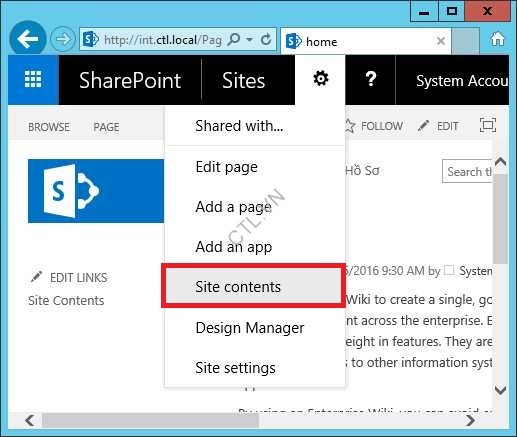Viewport: 517px width, 437px height.
Task: Open the Sites link in suite bar
Action: (x=243, y=80)
